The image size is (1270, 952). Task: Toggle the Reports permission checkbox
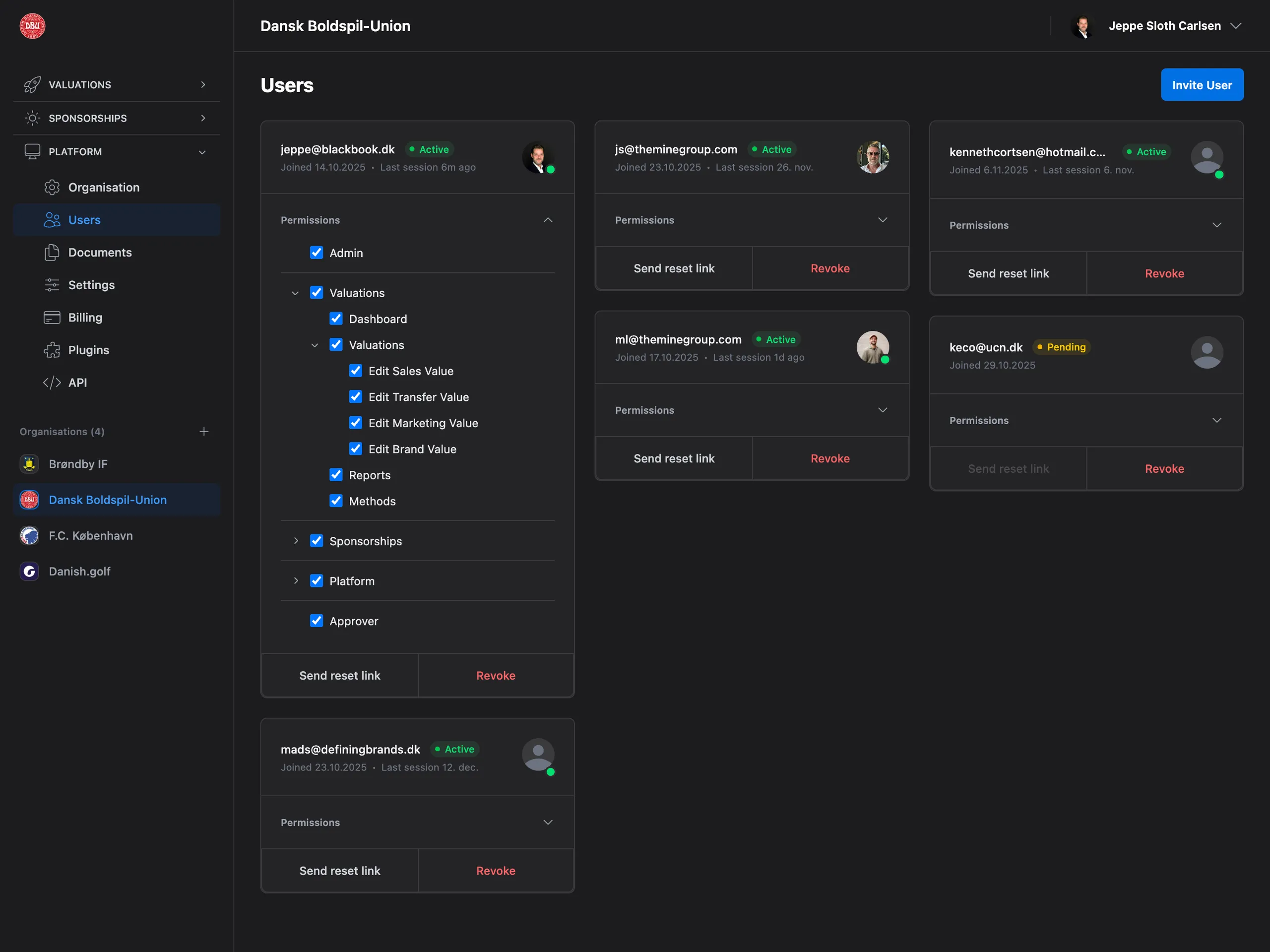click(x=336, y=475)
